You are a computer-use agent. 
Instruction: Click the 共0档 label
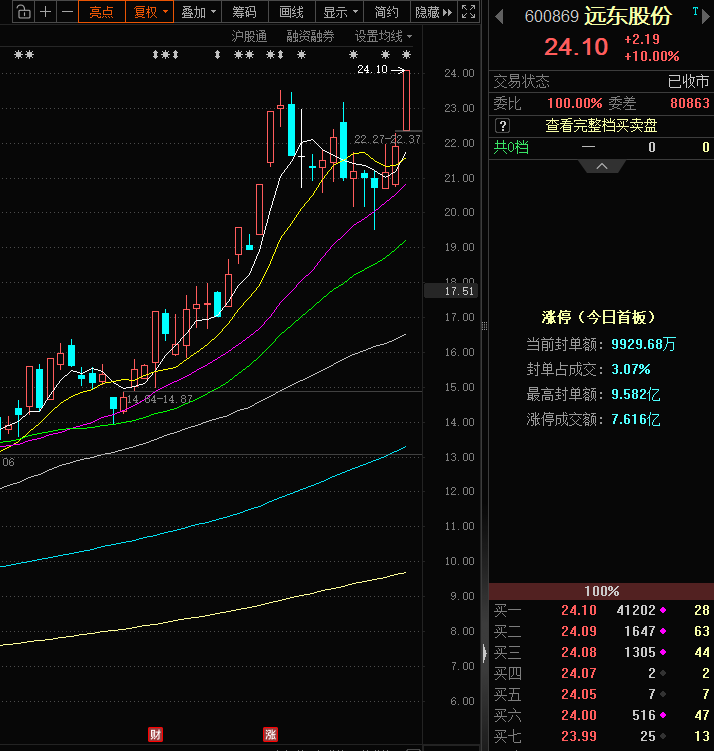(511, 147)
